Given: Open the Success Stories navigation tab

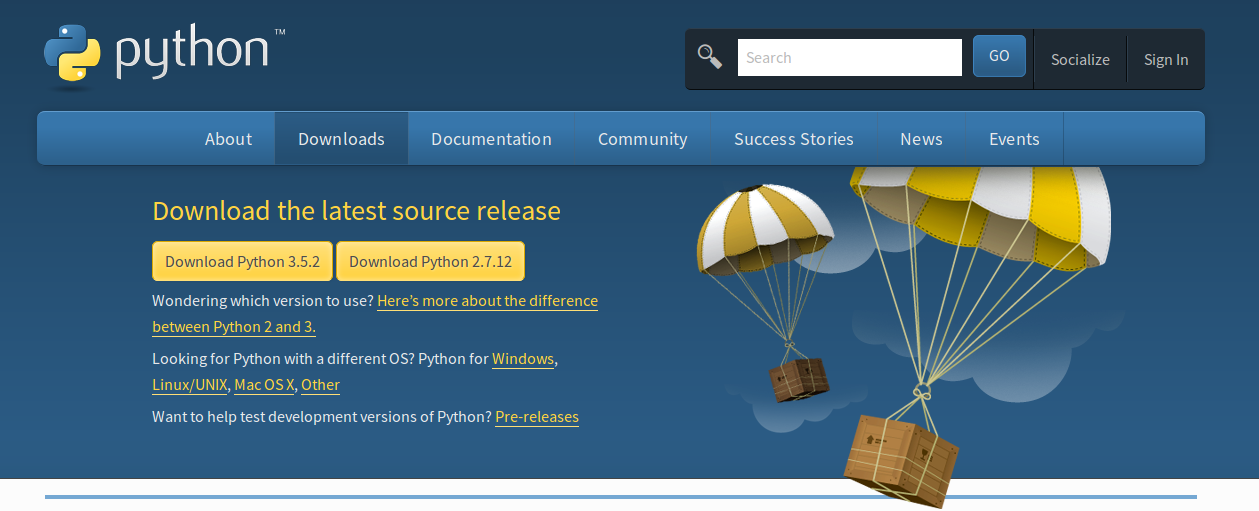Looking at the screenshot, I should click(x=794, y=139).
